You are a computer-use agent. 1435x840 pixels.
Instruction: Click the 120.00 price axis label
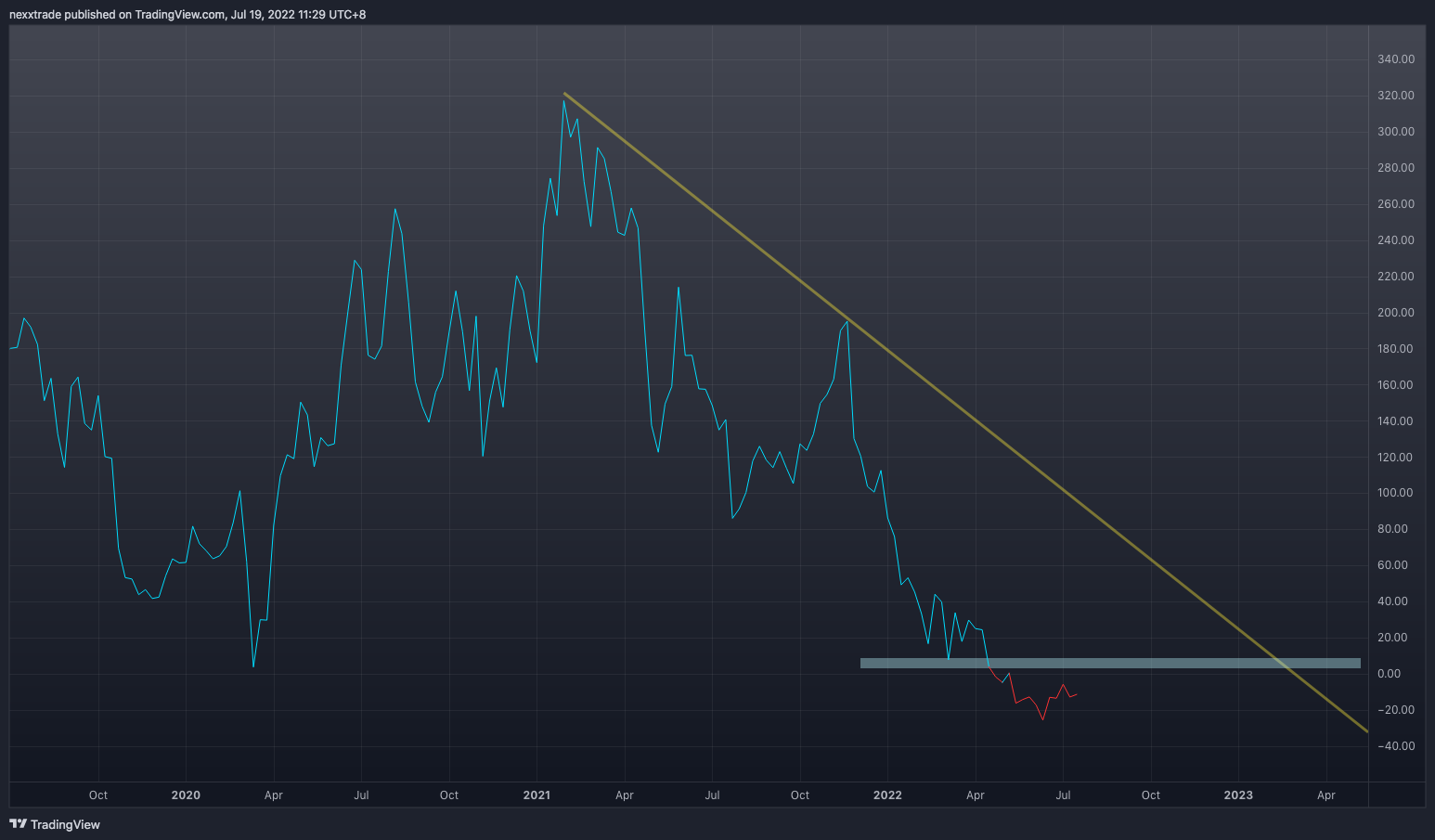point(1396,458)
